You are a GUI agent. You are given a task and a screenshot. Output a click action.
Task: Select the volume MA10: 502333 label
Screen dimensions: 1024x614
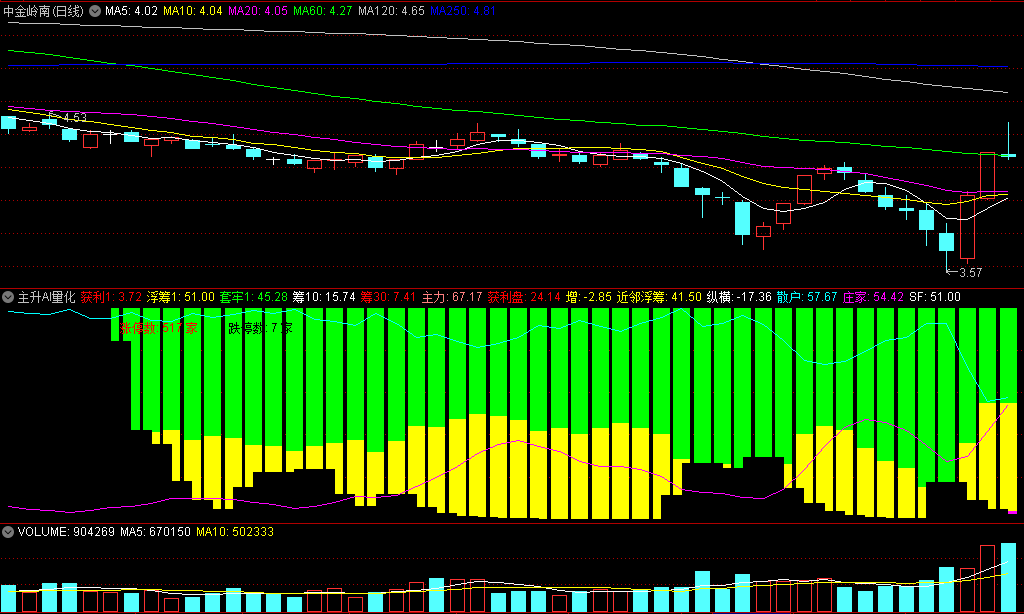(235, 532)
